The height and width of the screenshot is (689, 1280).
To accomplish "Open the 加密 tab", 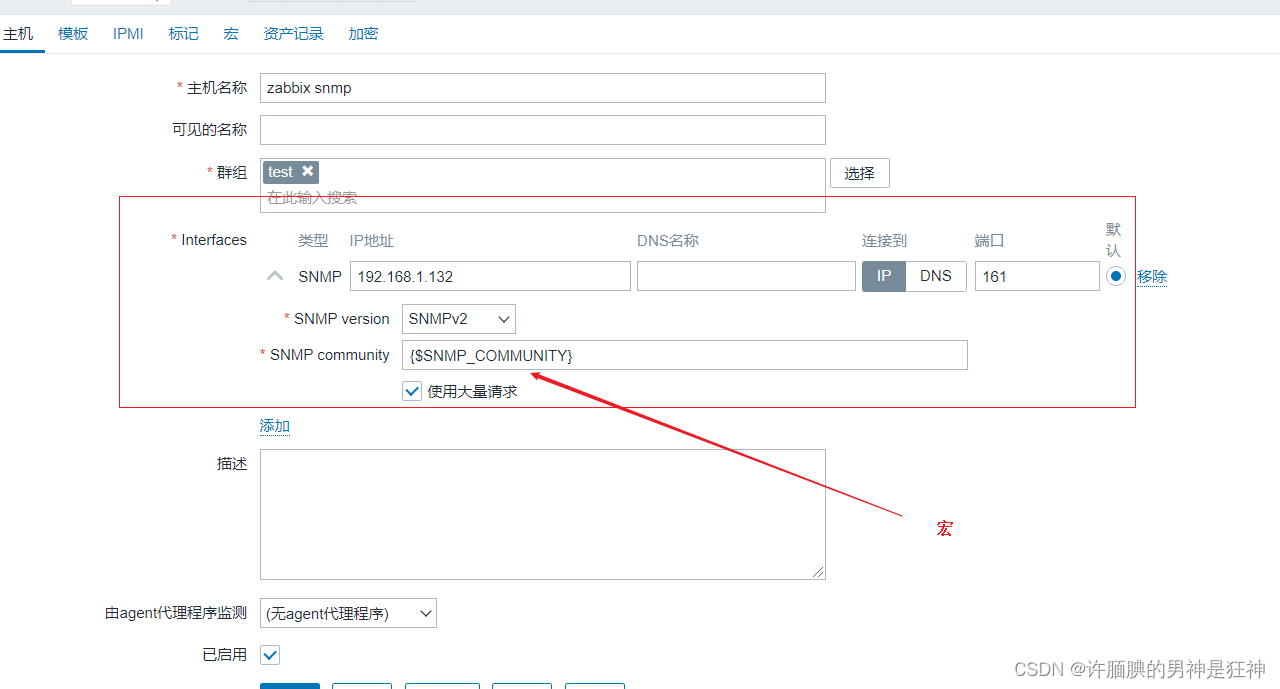I will pos(363,34).
